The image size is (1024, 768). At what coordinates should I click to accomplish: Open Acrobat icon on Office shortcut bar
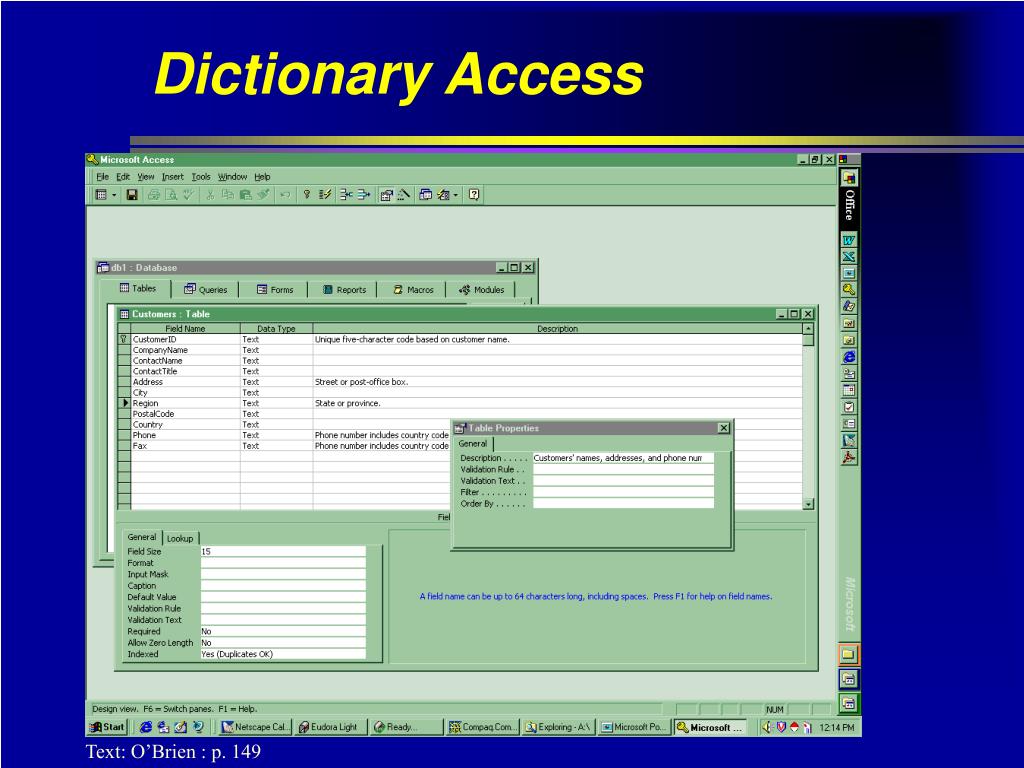click(x=848, y=458)
